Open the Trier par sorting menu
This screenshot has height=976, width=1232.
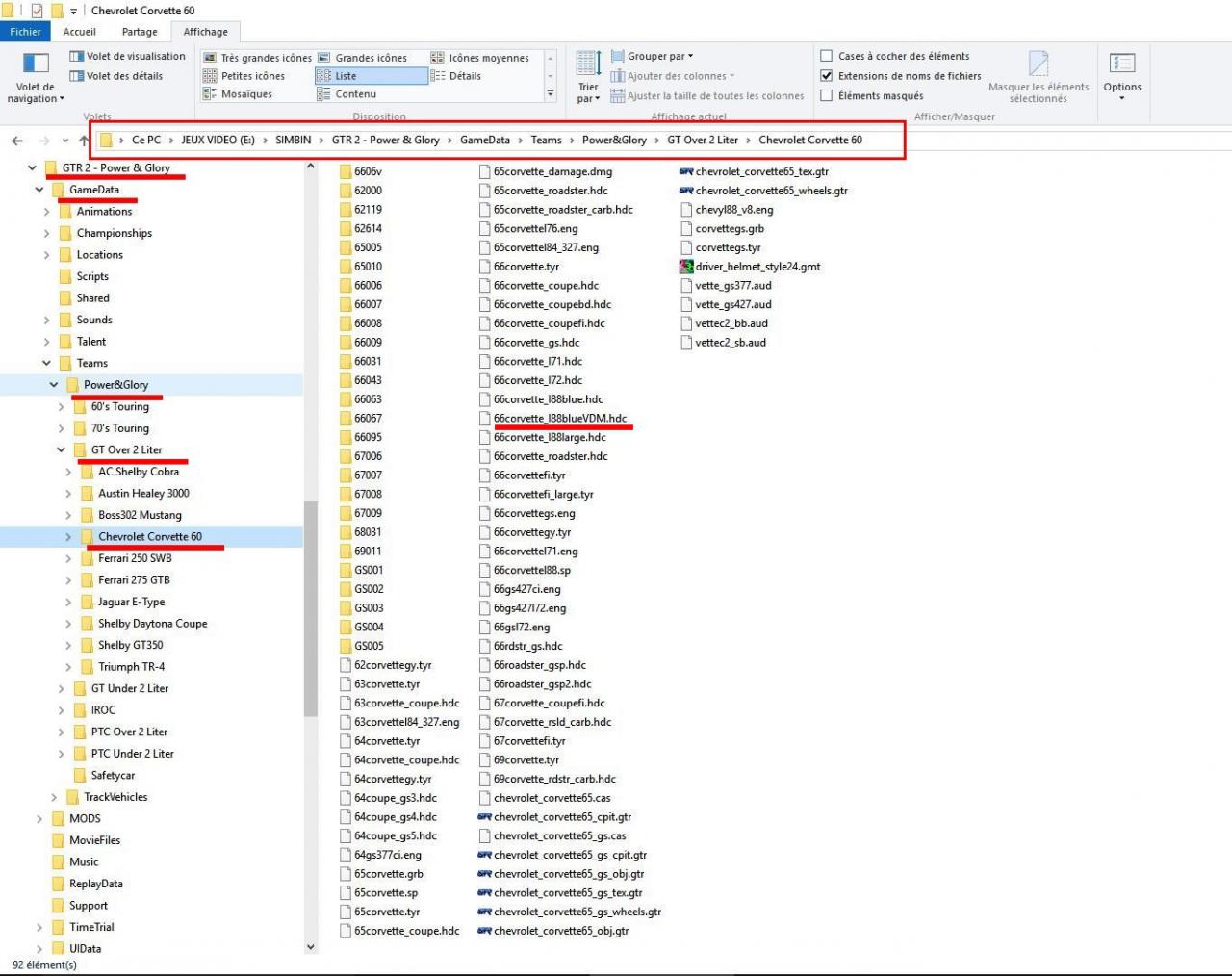click(x=588, y=77)
